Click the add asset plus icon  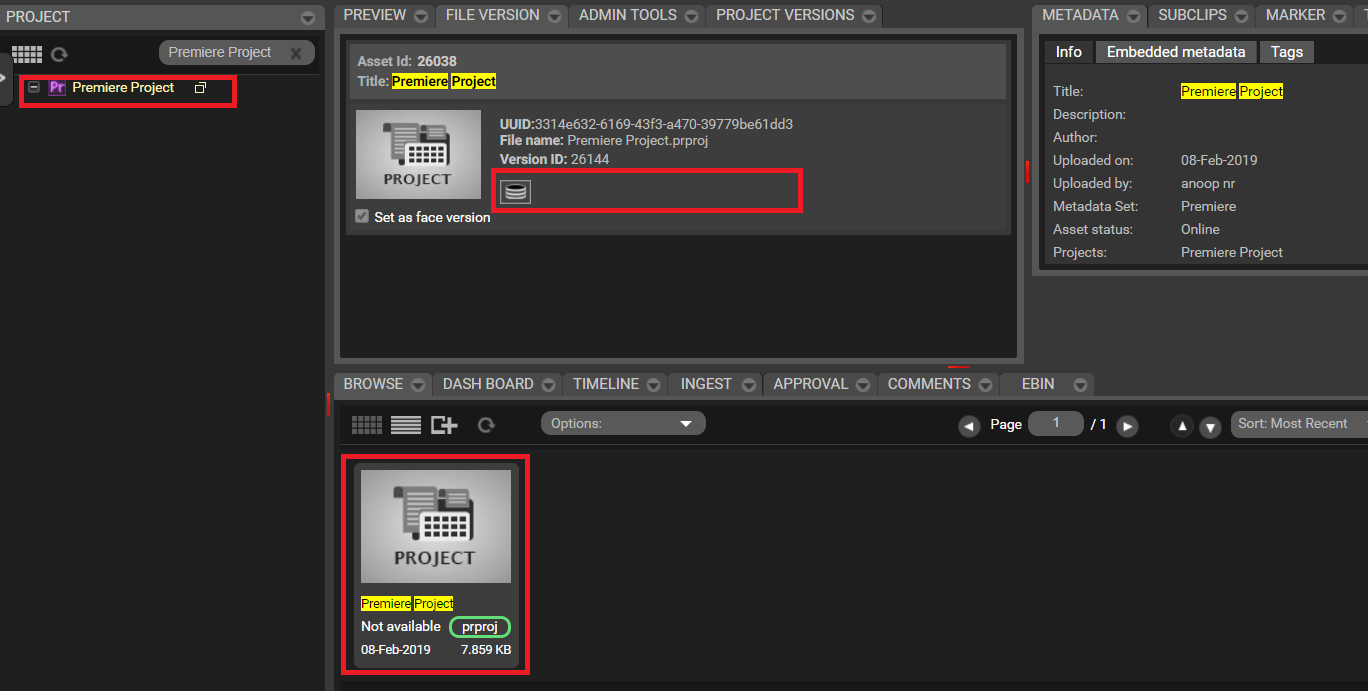(444, 425)
